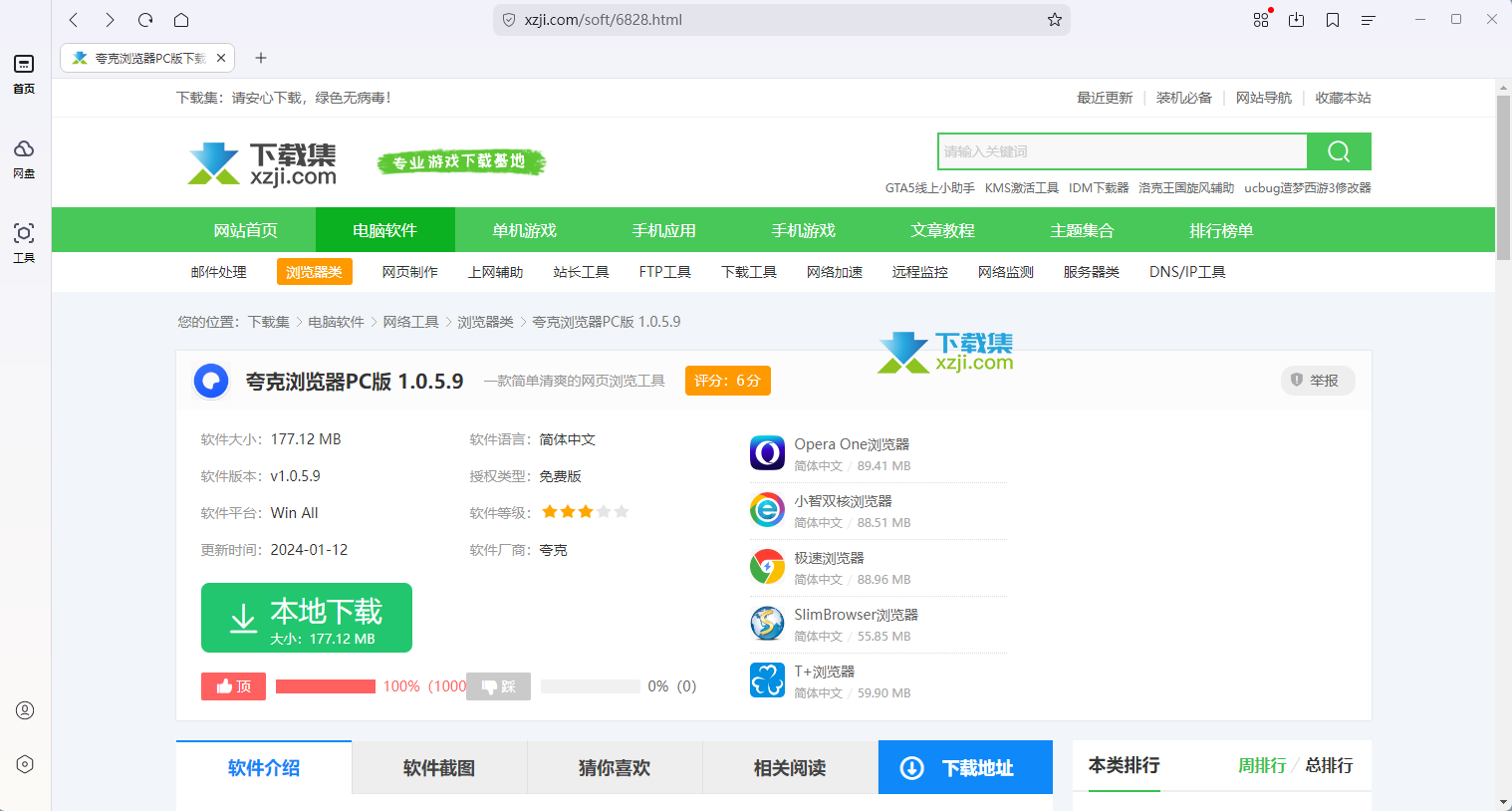Click the 夸克浏览器 app logo icon
The image size is (1512, 811).
click(x=211, y=381)
